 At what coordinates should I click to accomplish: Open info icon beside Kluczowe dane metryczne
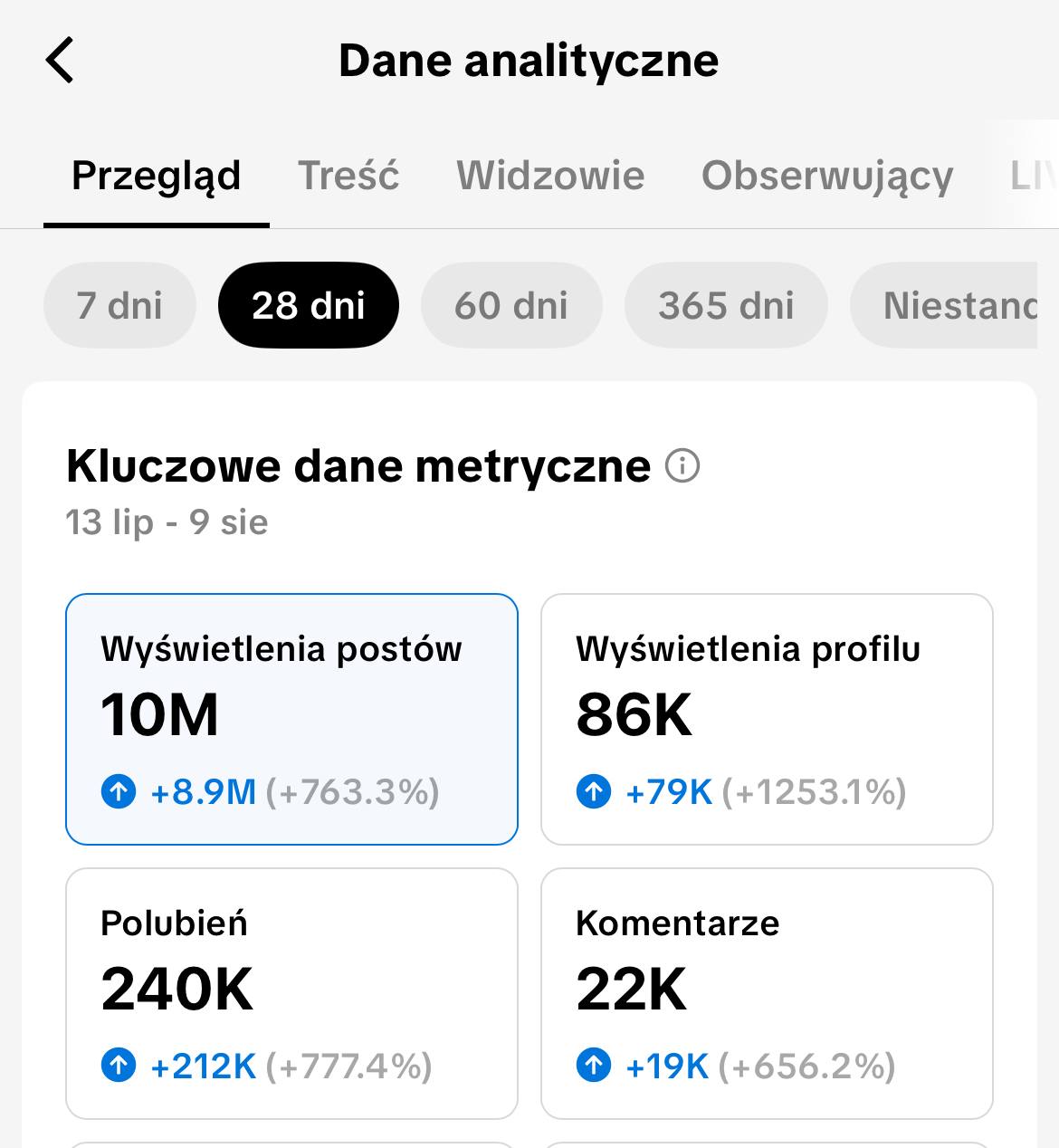682,467
